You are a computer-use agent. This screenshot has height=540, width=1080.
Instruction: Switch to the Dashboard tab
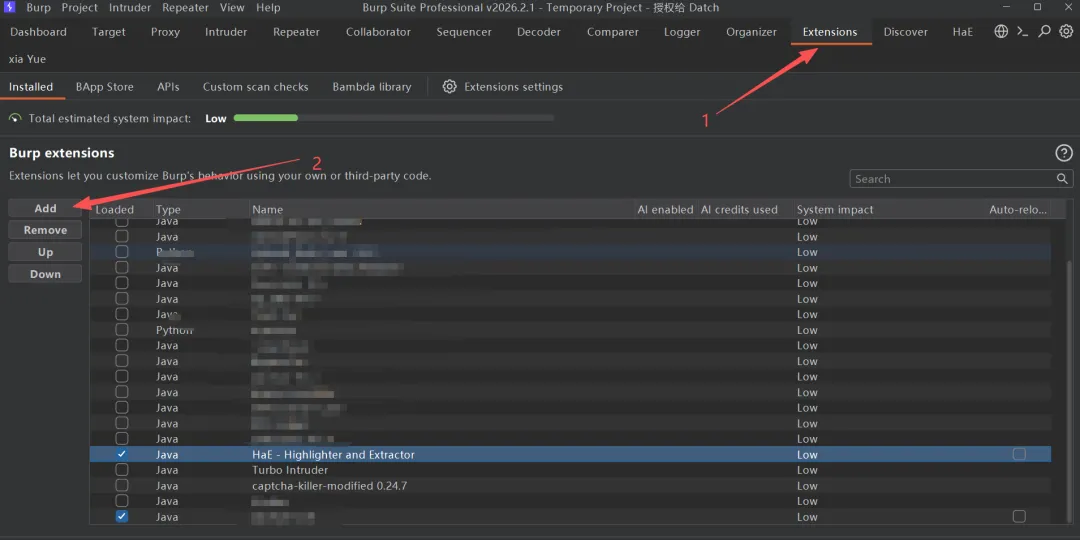(x=39, y=32)
